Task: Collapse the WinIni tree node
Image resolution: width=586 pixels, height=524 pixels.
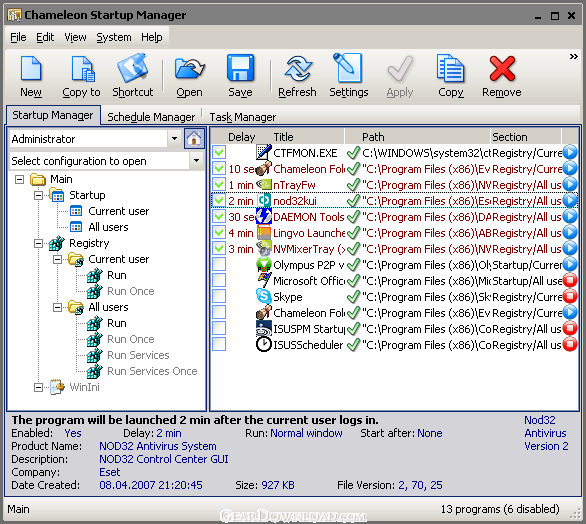Action: (38, 387)
